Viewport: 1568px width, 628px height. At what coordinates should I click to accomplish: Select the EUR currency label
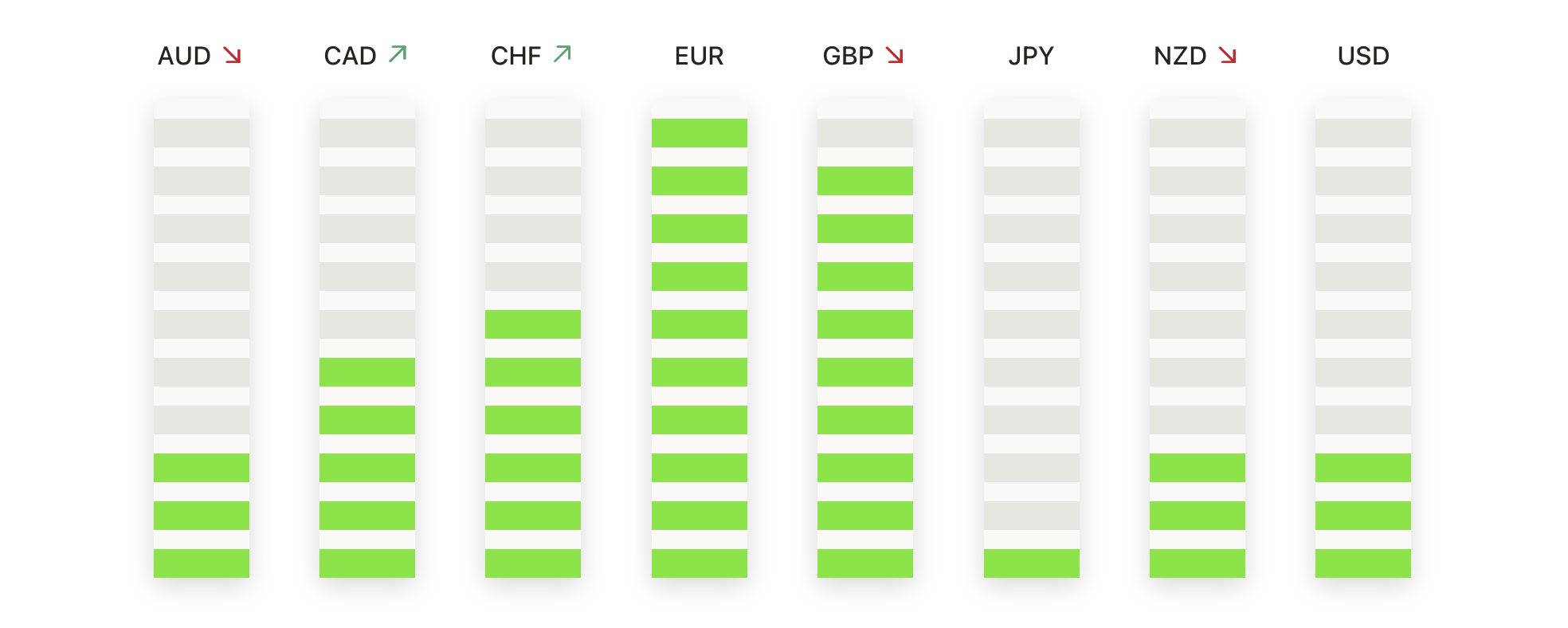click(x=699, y=56)
